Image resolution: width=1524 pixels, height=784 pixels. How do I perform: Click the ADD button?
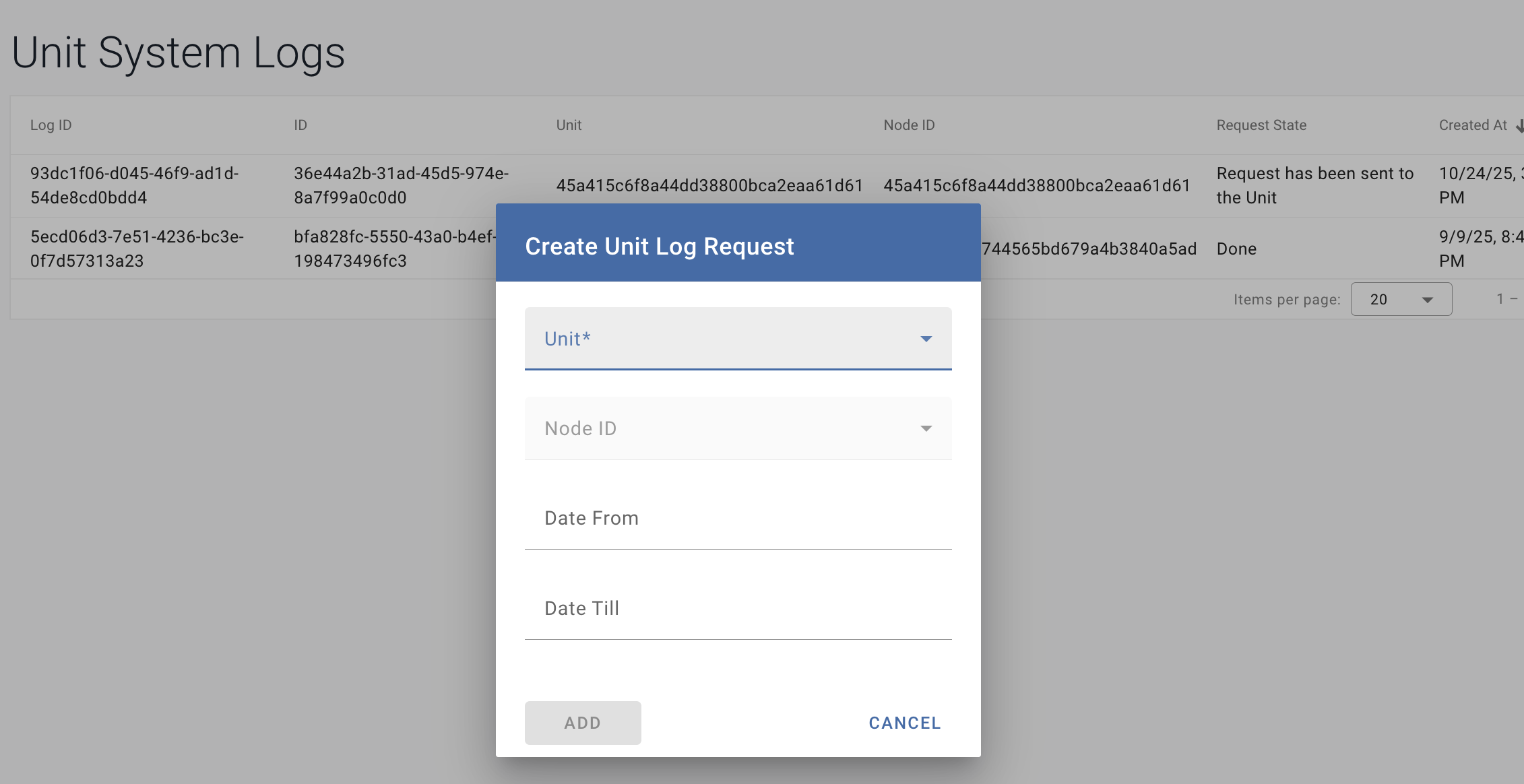pyautogui.click(x=582, y=722)
